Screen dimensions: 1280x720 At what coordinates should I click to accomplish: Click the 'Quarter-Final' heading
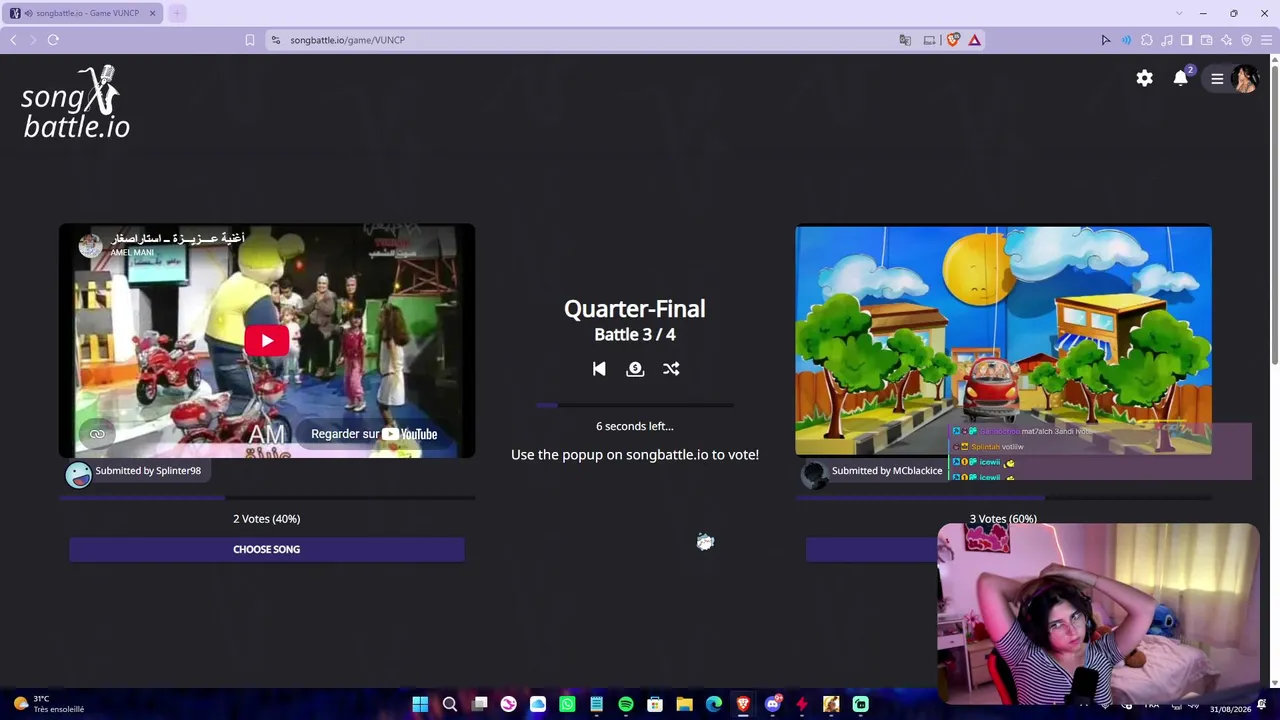click(x=635, y=309)
